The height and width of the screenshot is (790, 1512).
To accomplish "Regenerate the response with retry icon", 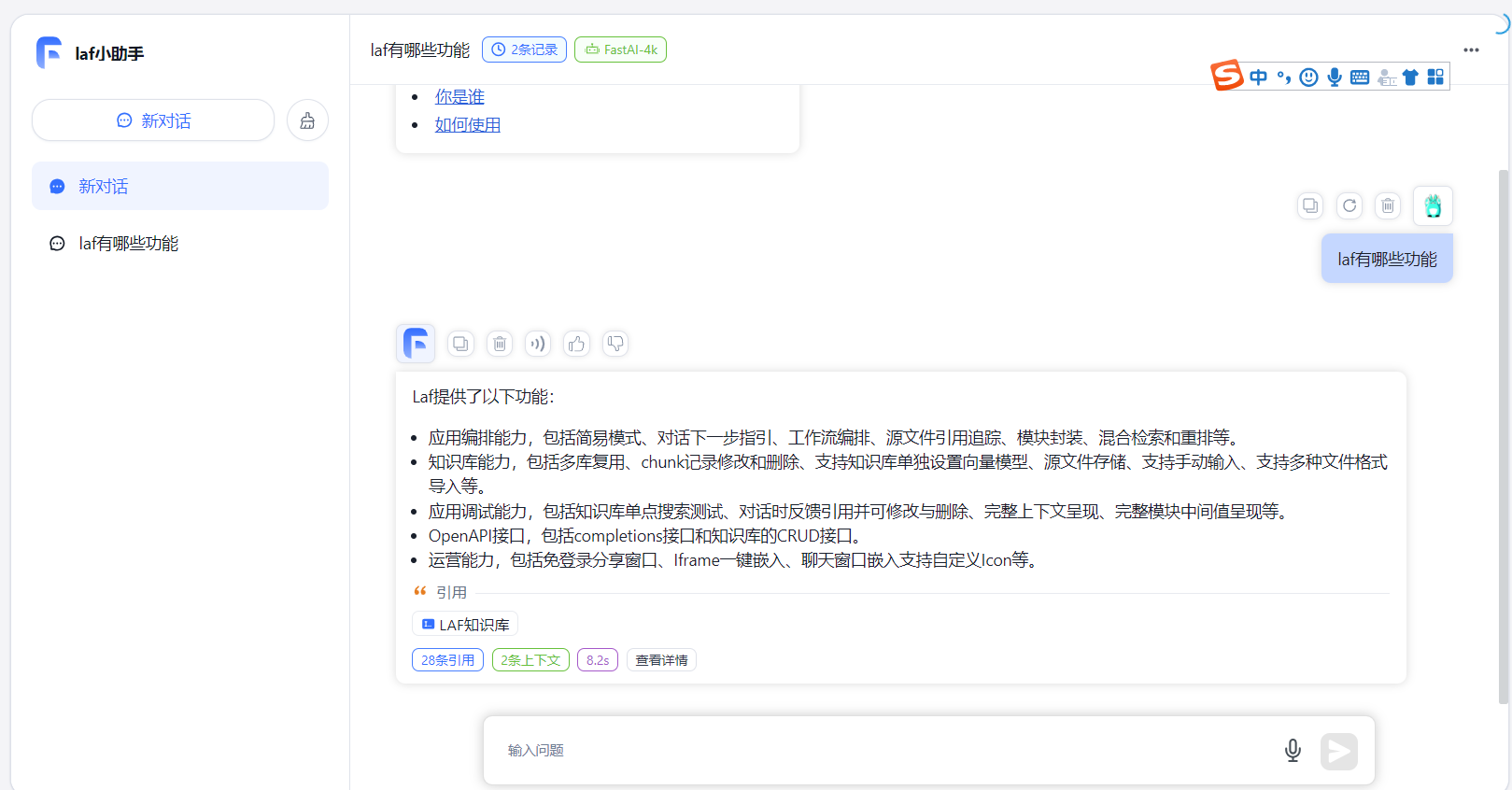I will pos(1349,205).
